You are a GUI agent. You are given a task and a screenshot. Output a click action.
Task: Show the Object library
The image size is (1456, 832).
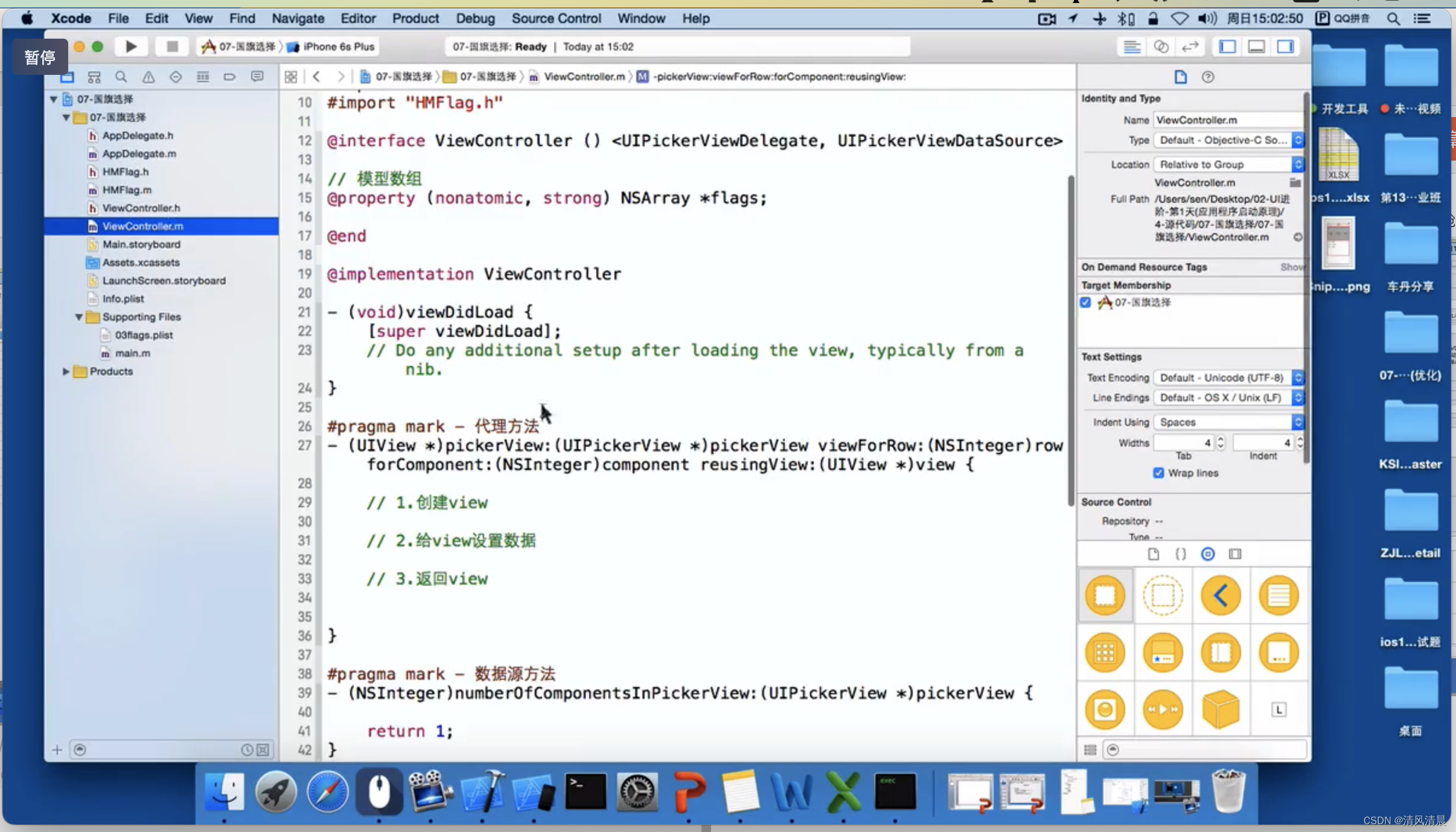click(1208, 554)
